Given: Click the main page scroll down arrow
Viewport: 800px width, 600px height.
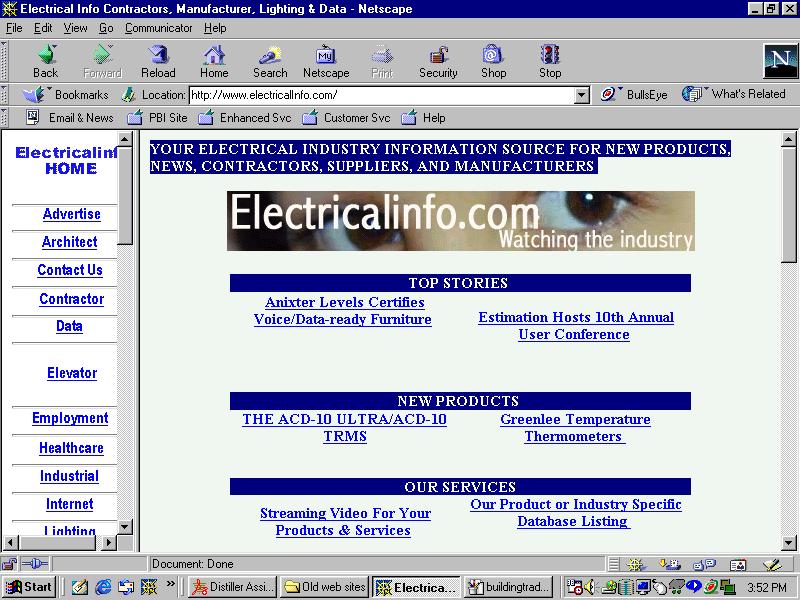Looking at the screenshot, I should 788,543.
